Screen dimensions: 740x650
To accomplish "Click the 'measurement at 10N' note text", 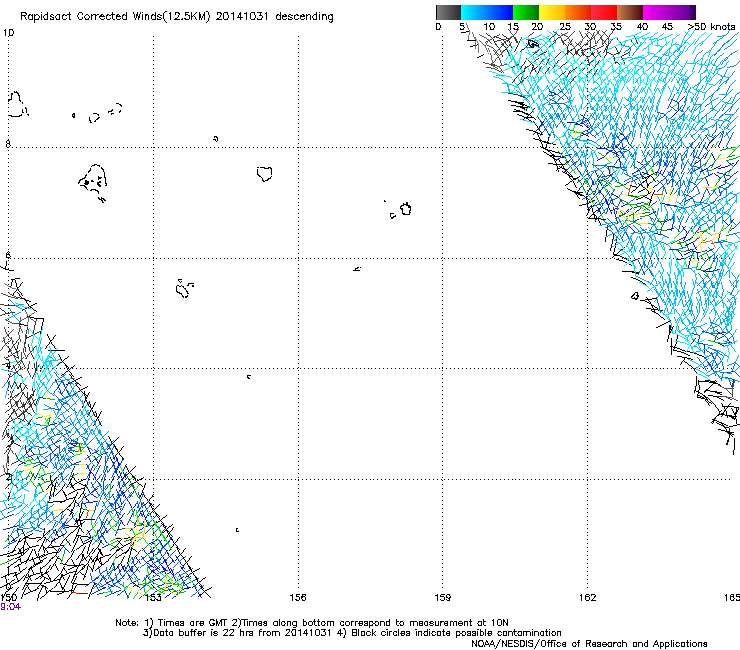I will (x=461, y=623).
